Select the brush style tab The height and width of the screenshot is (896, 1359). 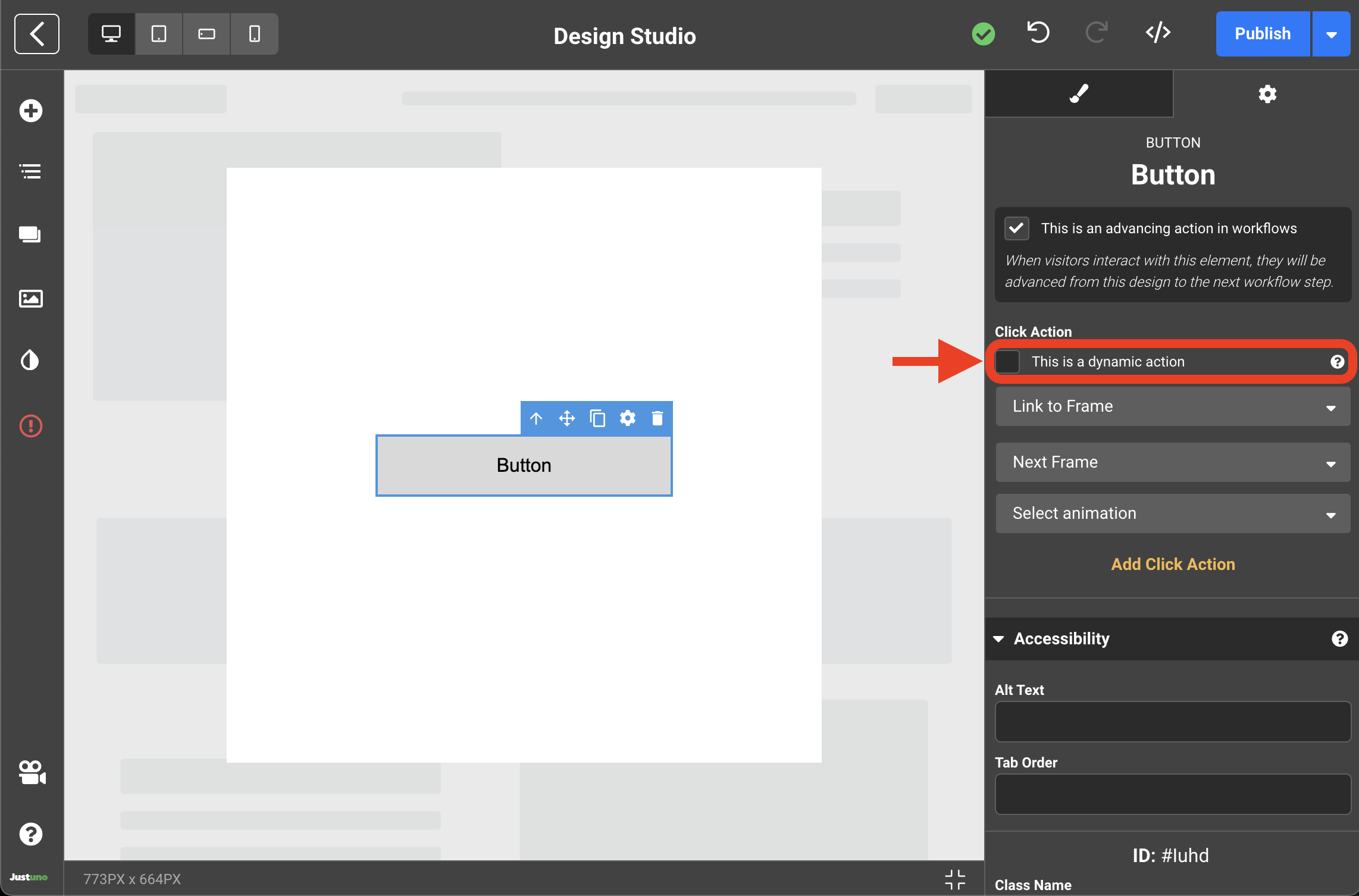pyautogui.click(x=1079, y=94)
